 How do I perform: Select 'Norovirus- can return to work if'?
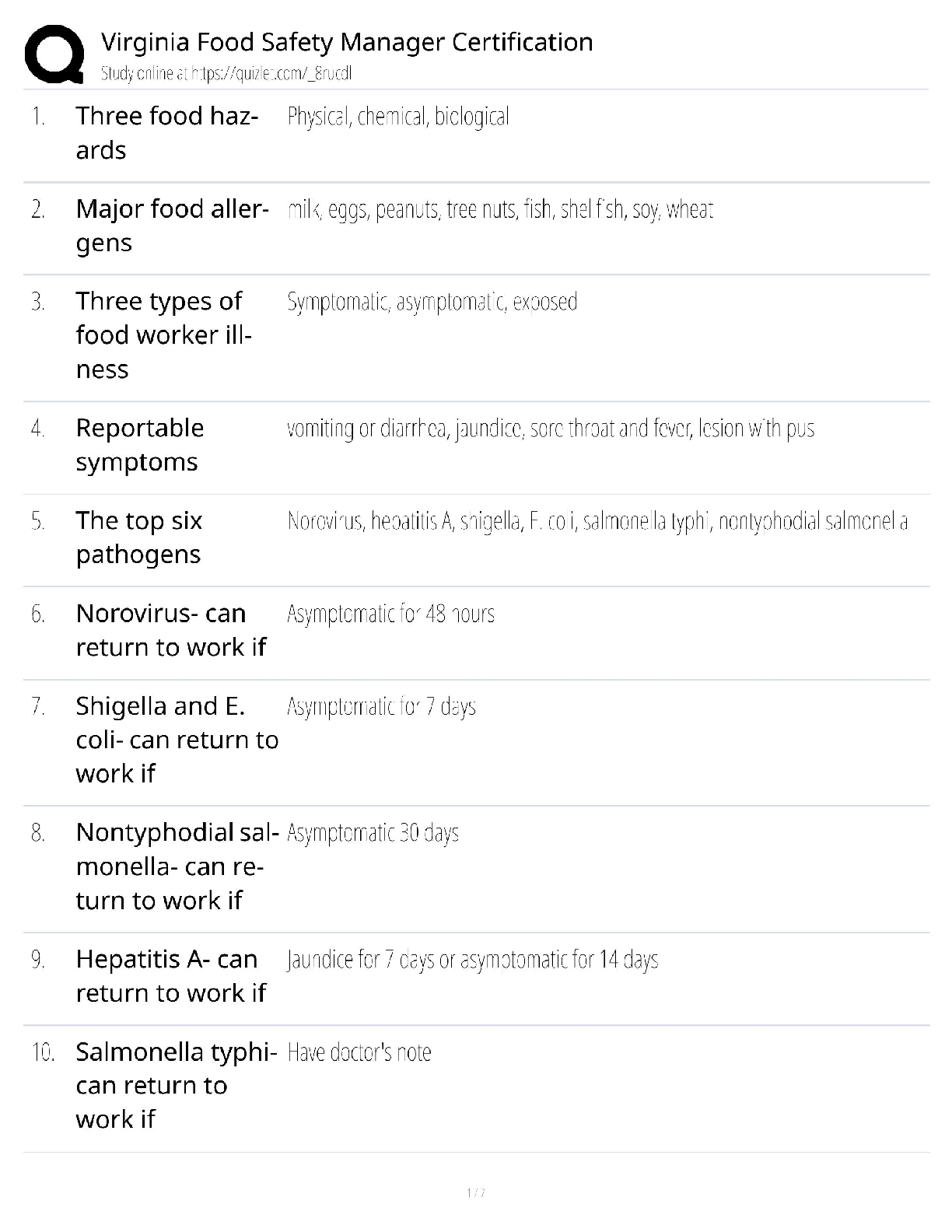(170, 630)
